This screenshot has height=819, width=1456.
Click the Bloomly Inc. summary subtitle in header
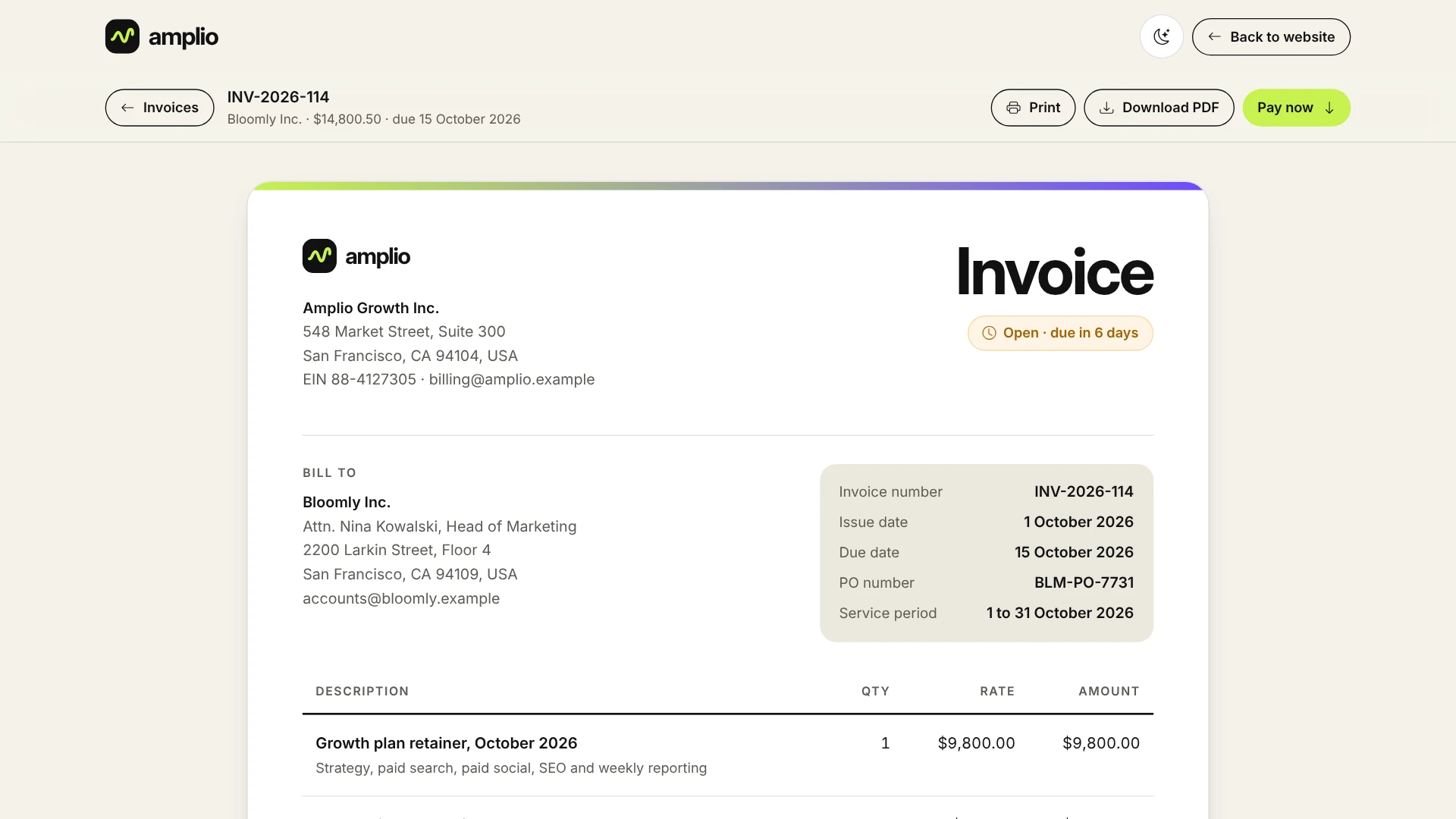[x=374, y=119]
